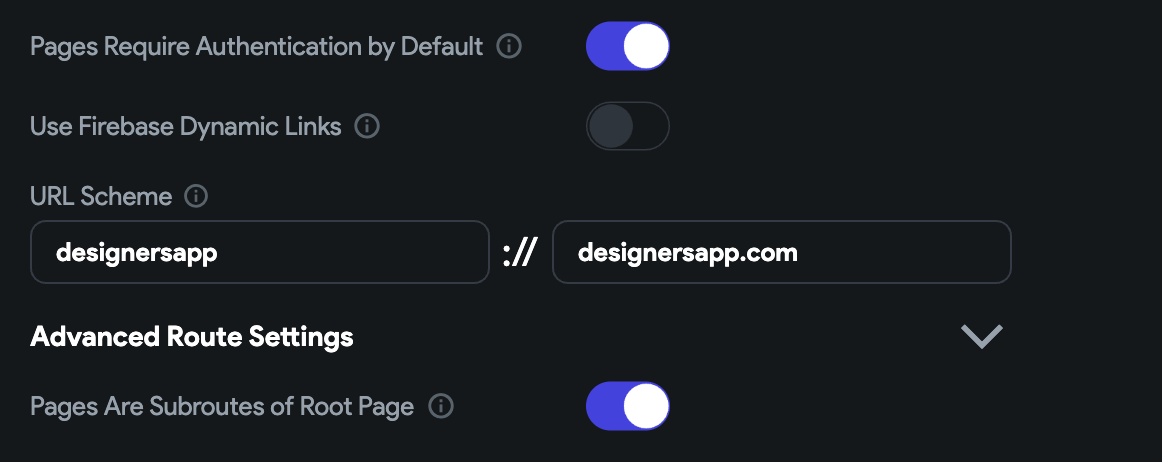This screenshot has height=462, width=1162.
Task: Disable Pages Require Authentication by Default toggle
Action: click(628, 46)
